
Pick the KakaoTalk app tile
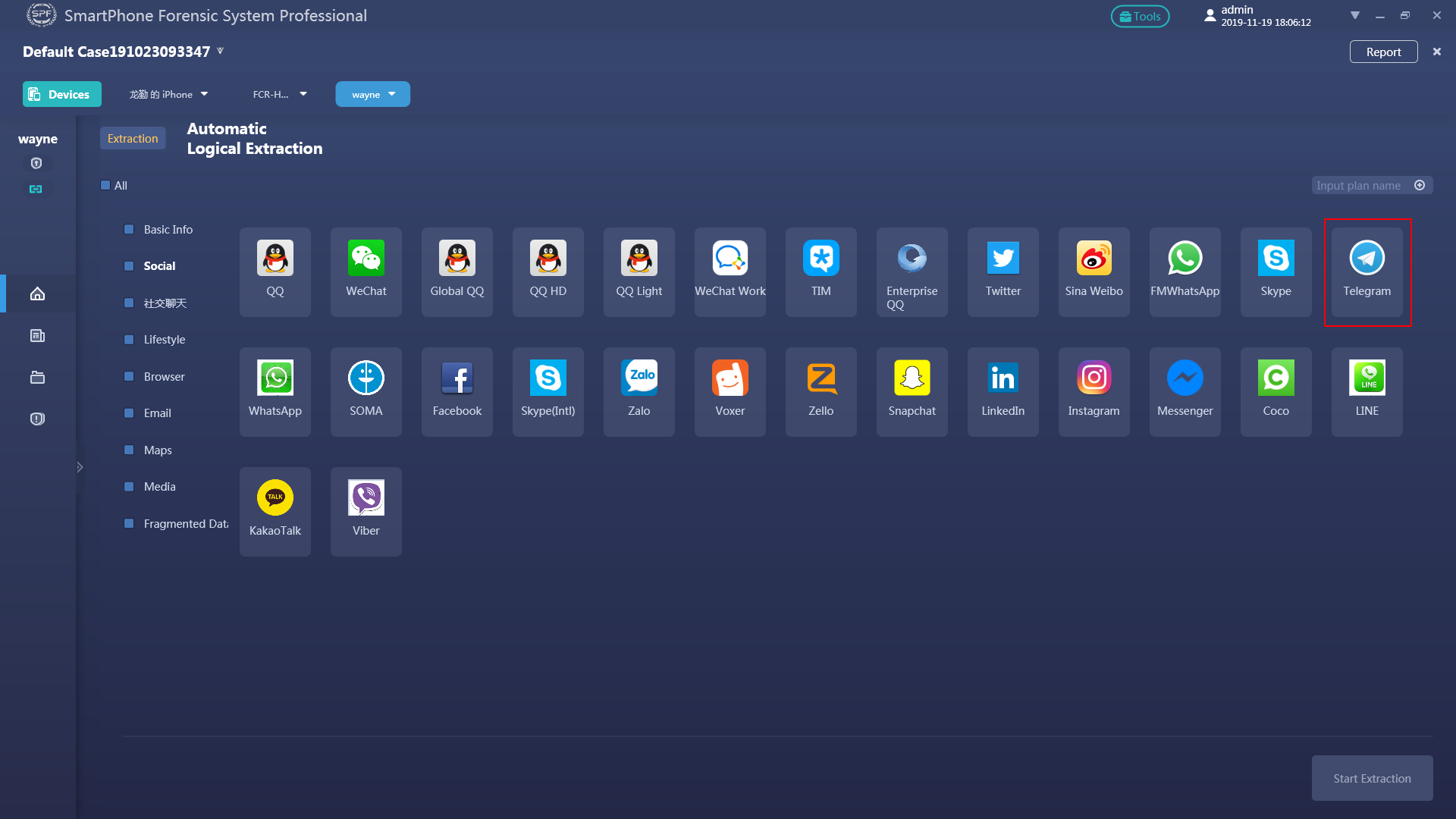[275, 511]
